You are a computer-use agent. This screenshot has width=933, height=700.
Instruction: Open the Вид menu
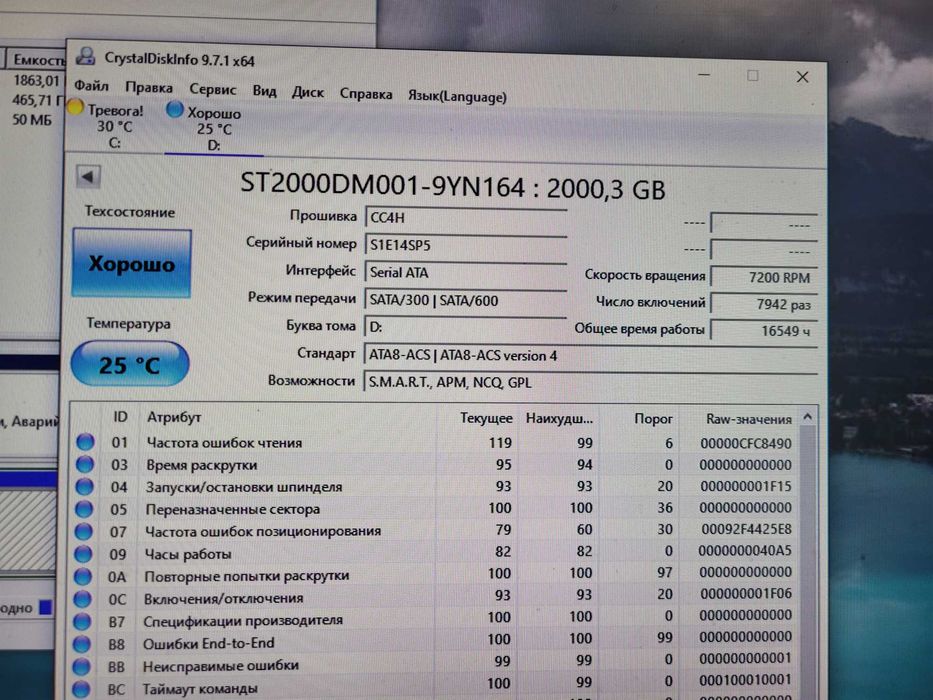tap(264, 91)
